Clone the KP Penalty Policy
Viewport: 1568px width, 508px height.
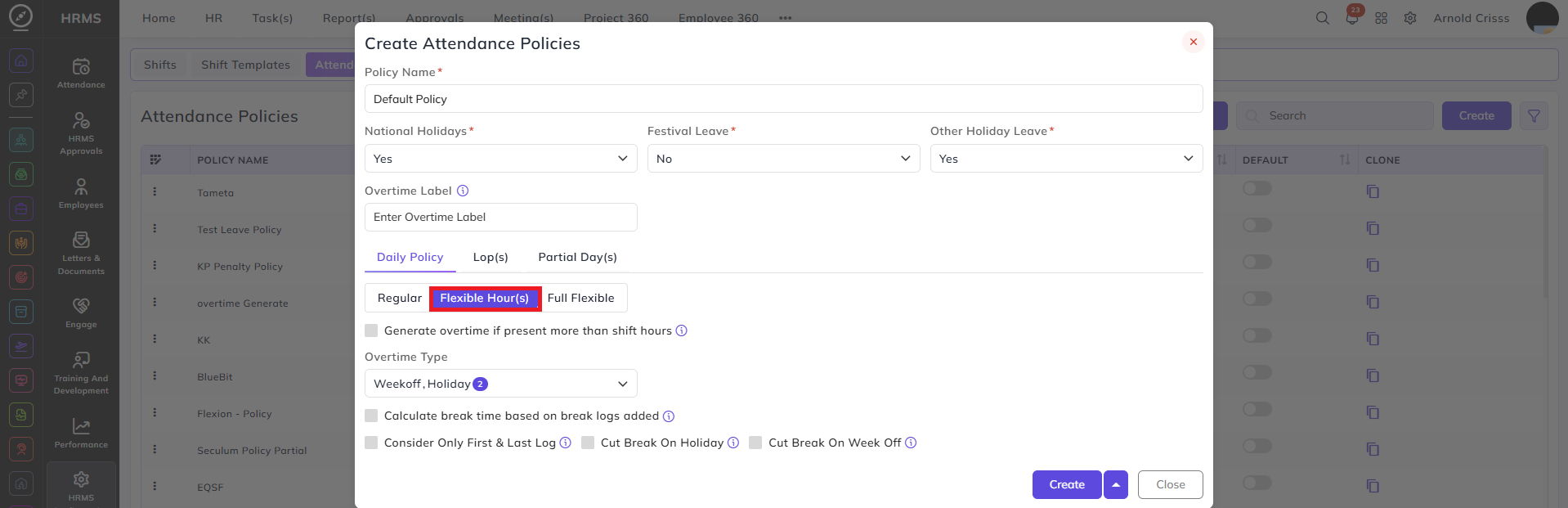click(1373, 265)
